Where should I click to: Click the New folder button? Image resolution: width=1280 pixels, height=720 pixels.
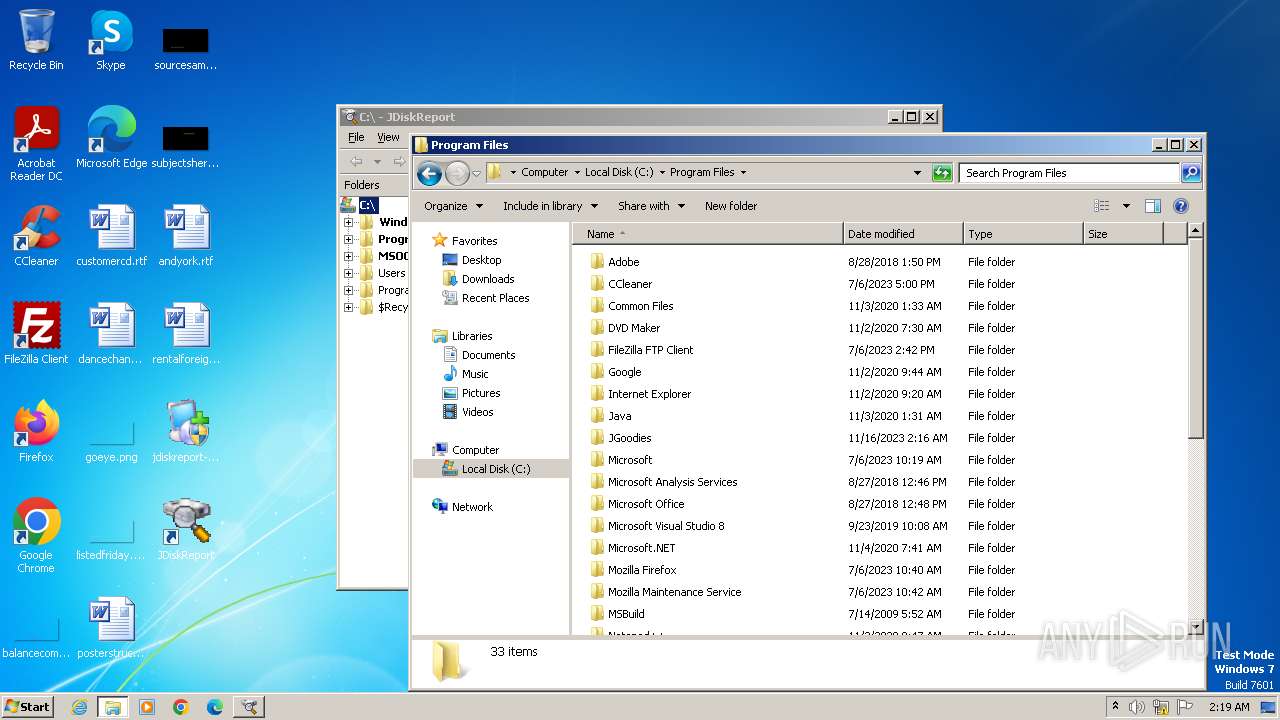click(731, 206)
